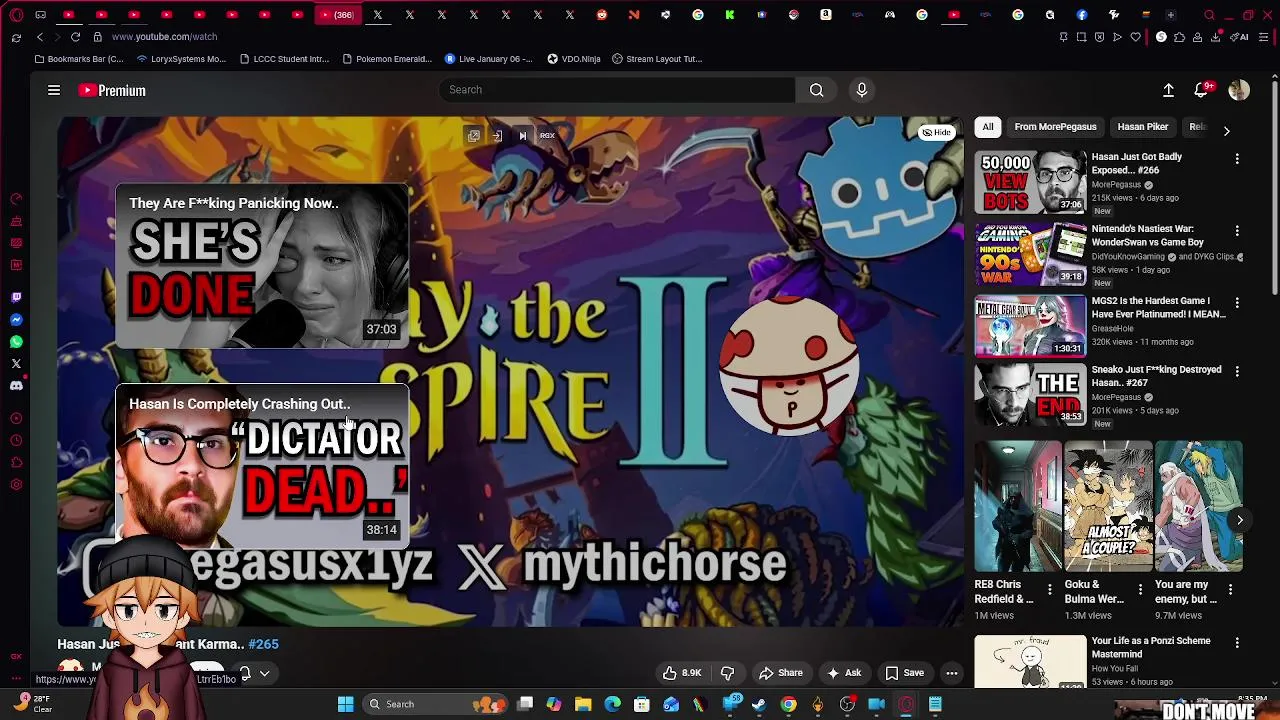The image size is (1280, 720).
Task: Open the Metal Gear Solid 2 thumbnail
Action: 1030,325
